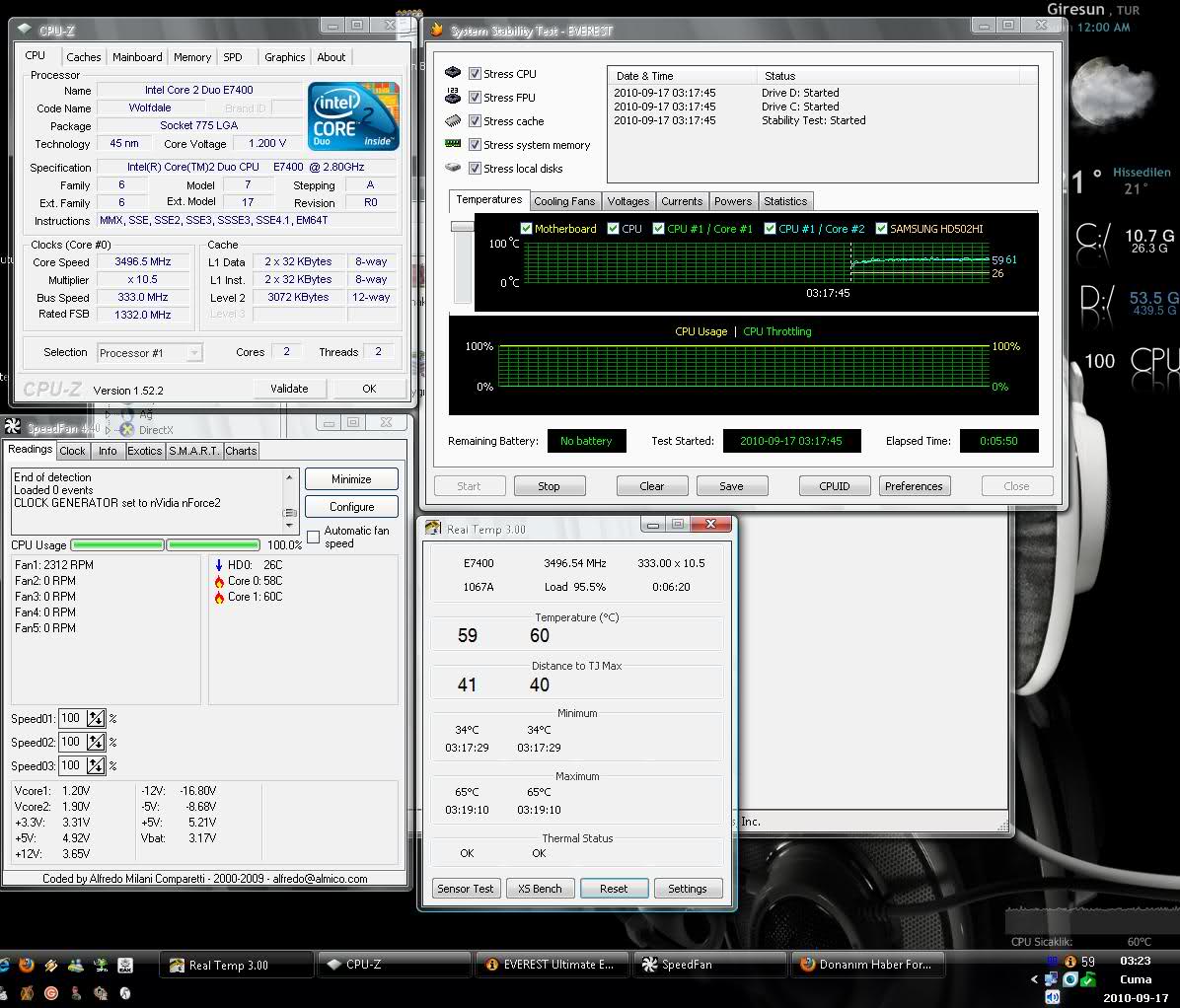The width and height of the screenshot is (1180, 1008).
Task: Uncheck SAMSUNG HD502HI legend checkbox
Action: (881, 229)
